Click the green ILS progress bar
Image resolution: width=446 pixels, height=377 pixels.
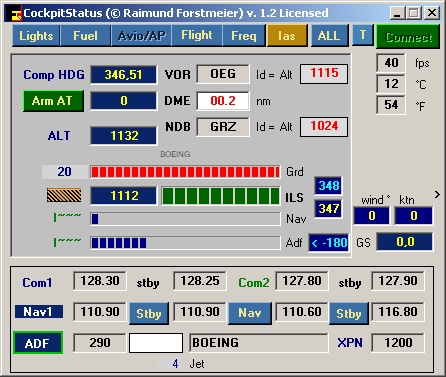pyautogui.click(x=221, y=196)
